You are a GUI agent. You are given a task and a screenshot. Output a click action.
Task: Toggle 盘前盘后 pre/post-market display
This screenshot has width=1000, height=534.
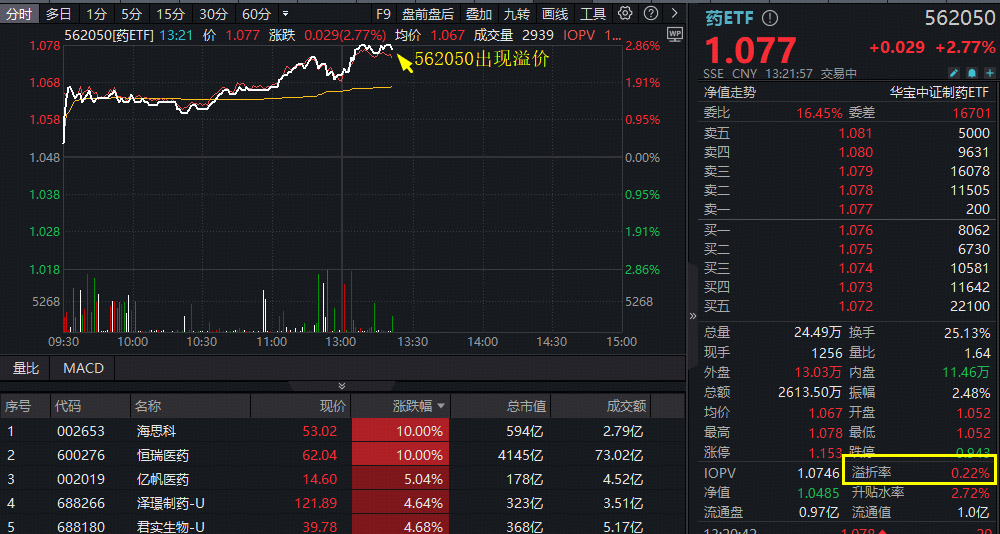(428, 14)
